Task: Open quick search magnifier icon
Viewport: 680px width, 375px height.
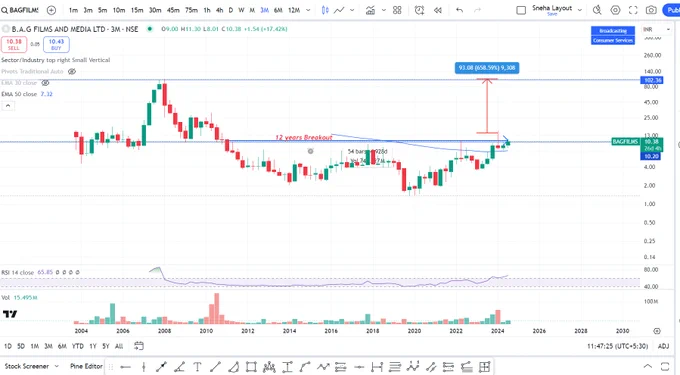Action: [597, 10]
